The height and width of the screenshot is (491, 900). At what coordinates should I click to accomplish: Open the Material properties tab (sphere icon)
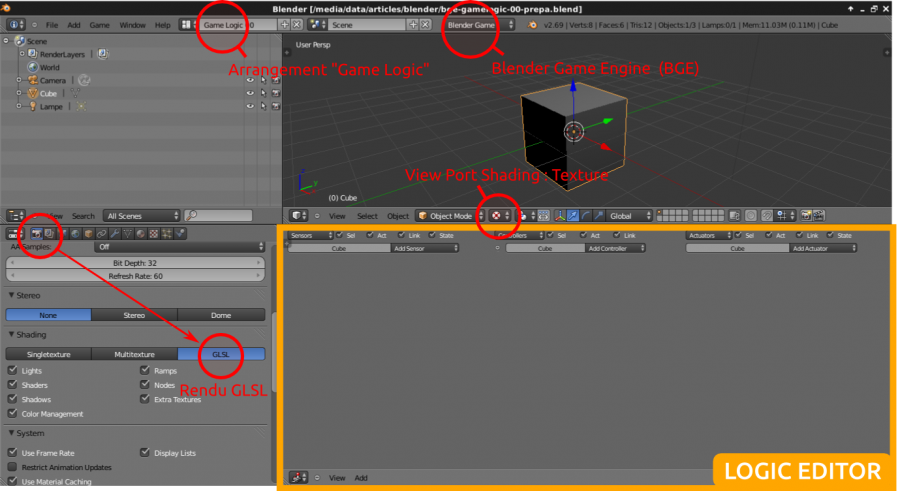141,234
